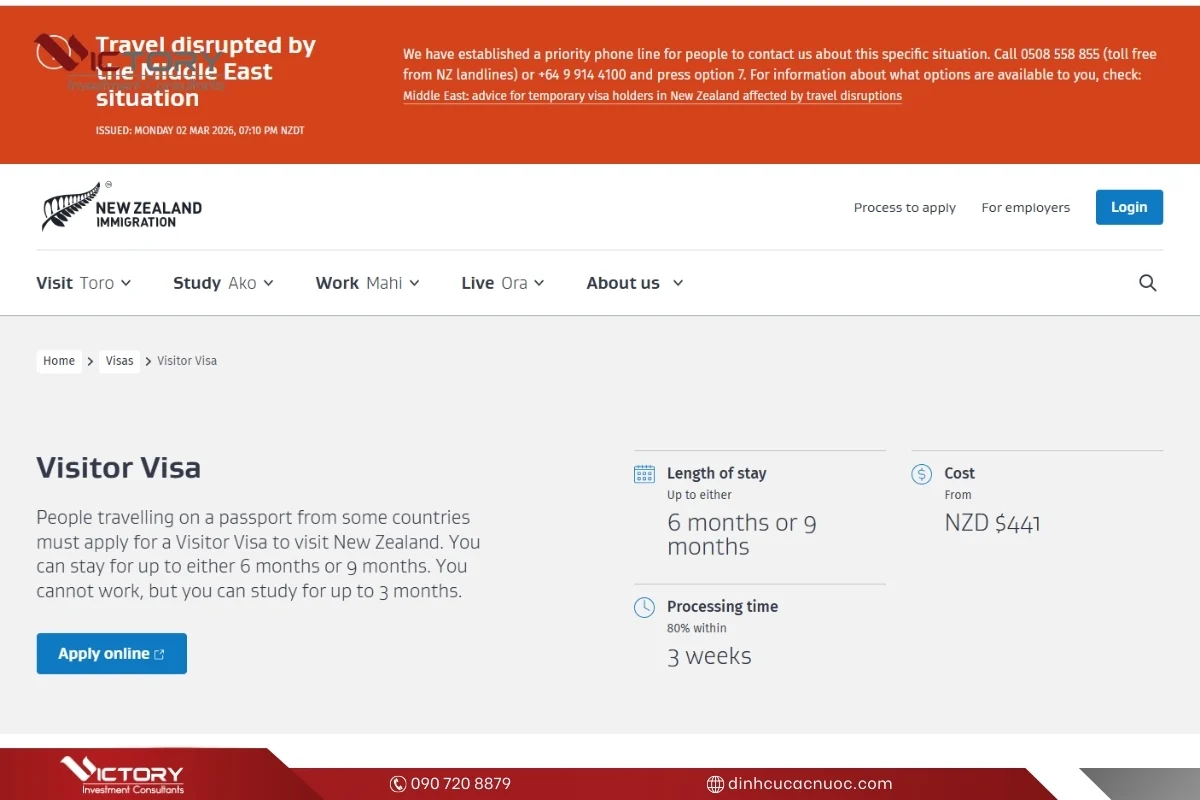Open the Live Ora dropdown
The image size is (1200, 800).
point(502,283)
